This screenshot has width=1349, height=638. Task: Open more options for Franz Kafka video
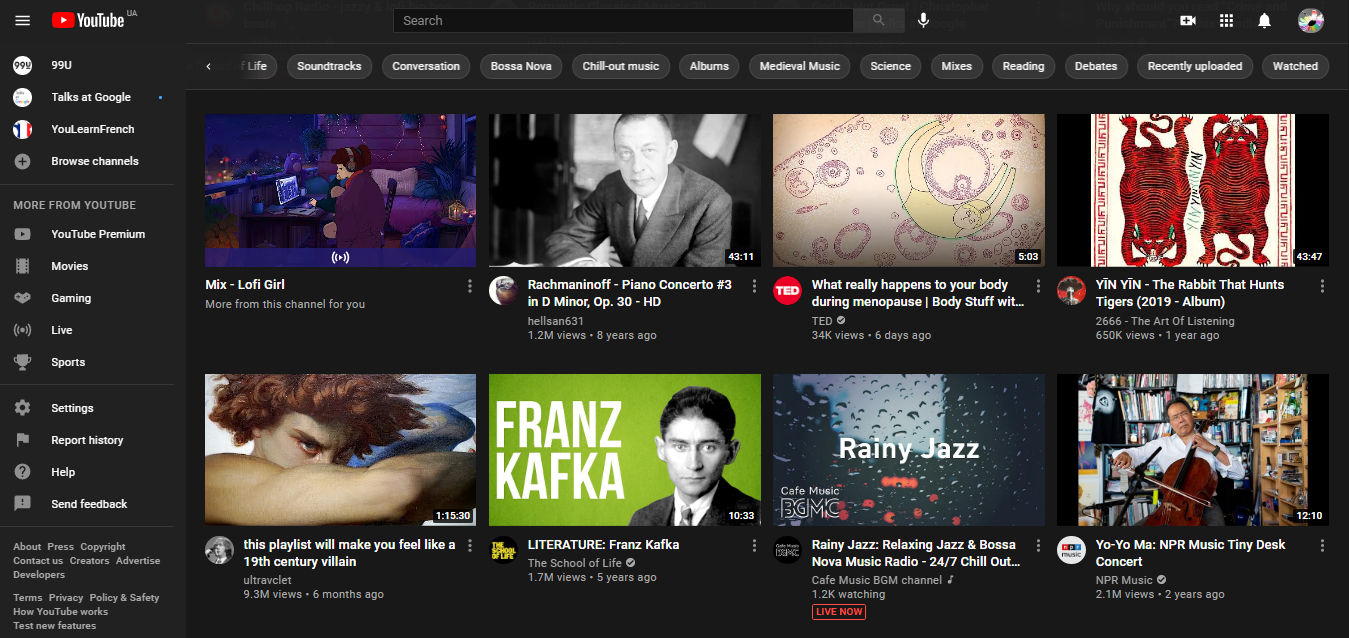click(754, 546)
